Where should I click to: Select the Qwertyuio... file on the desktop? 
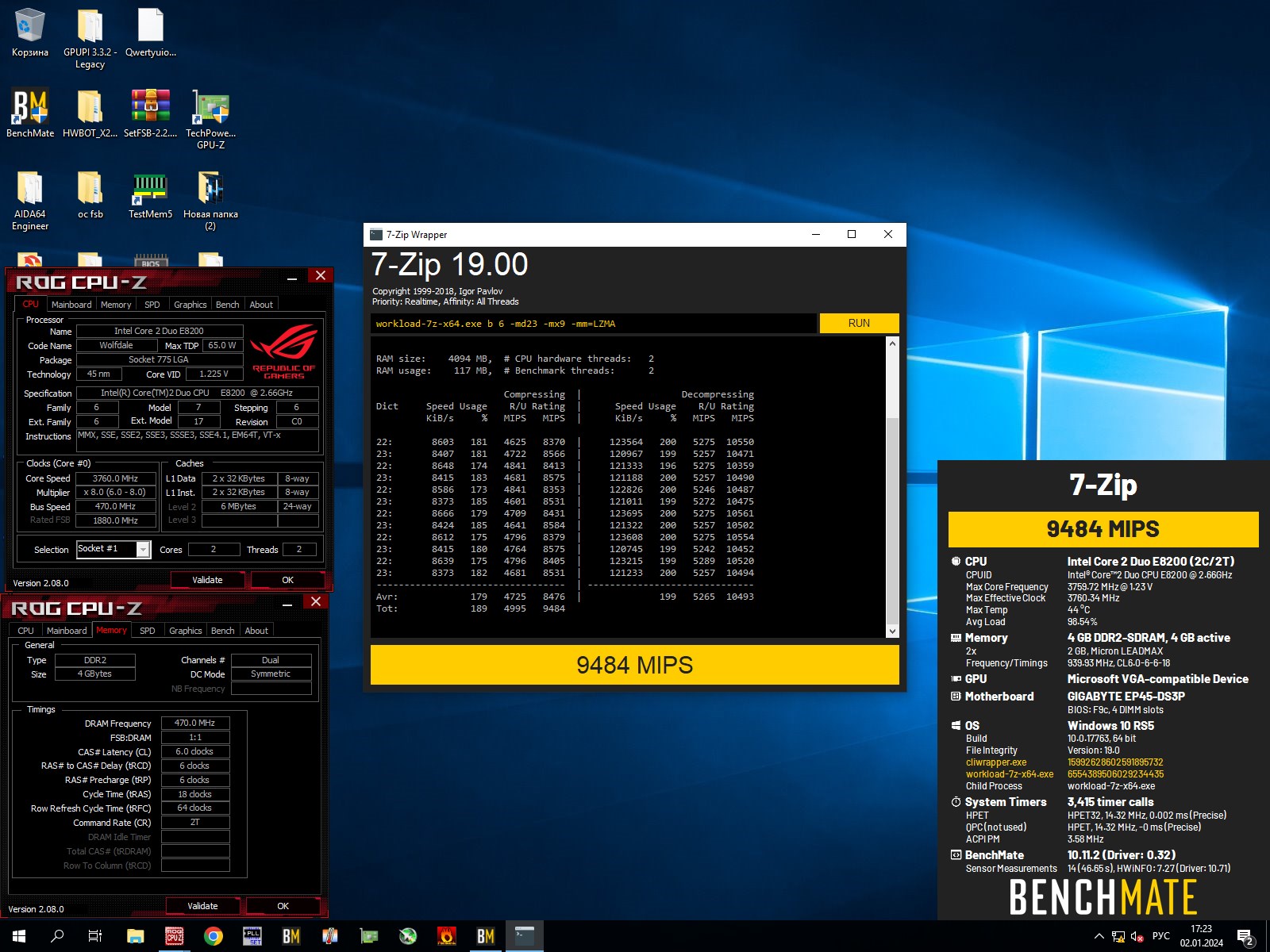[151, 33]
